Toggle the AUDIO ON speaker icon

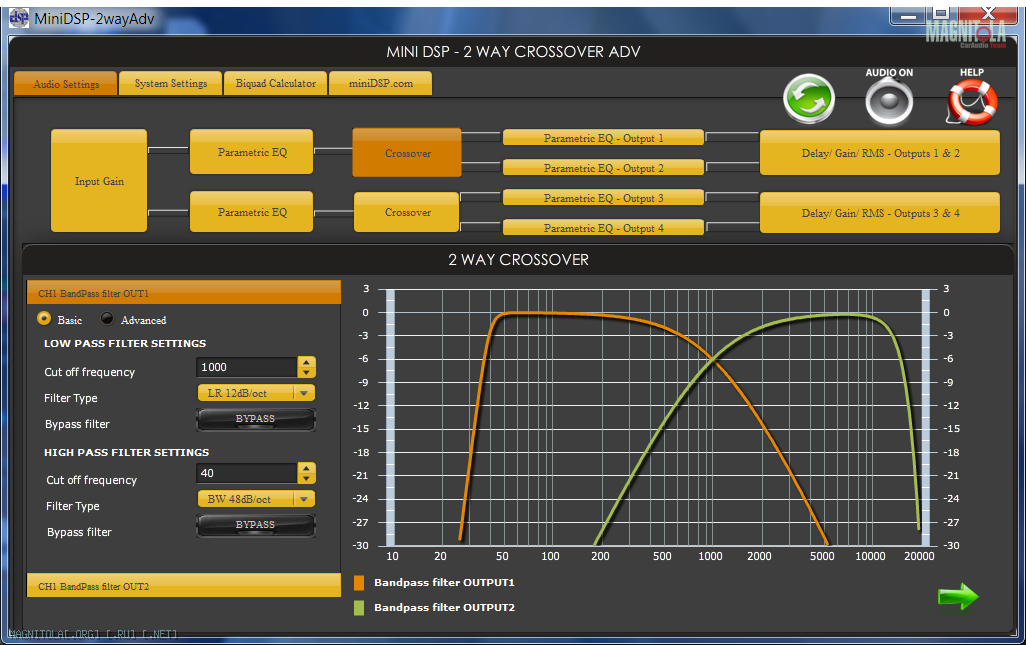889,101
